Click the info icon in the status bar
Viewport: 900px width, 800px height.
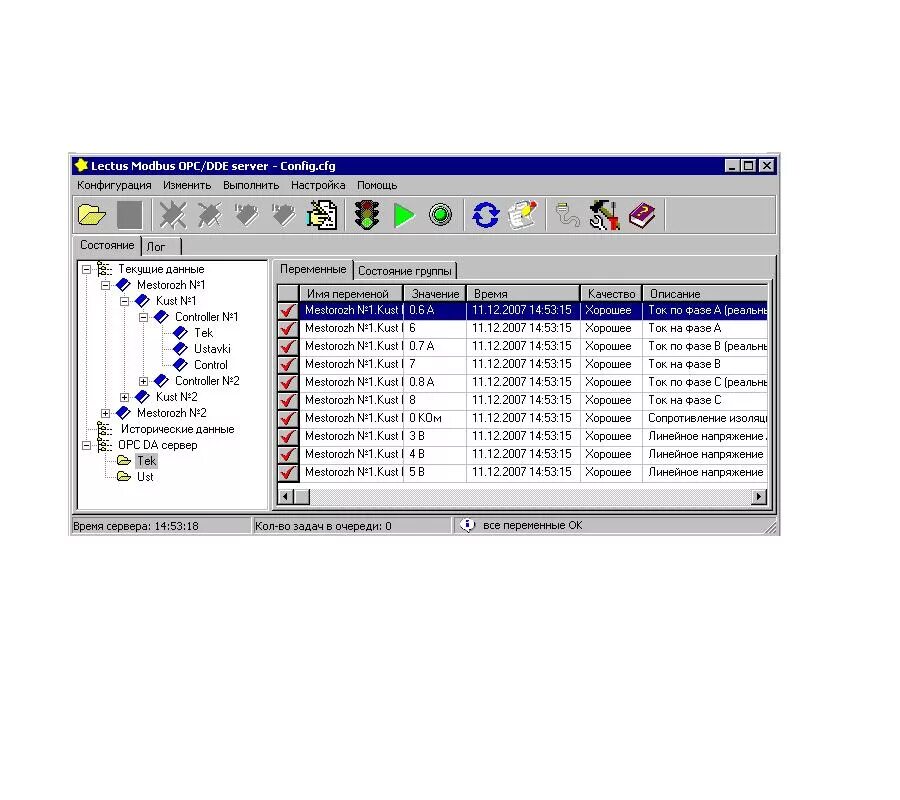[468, 525]
